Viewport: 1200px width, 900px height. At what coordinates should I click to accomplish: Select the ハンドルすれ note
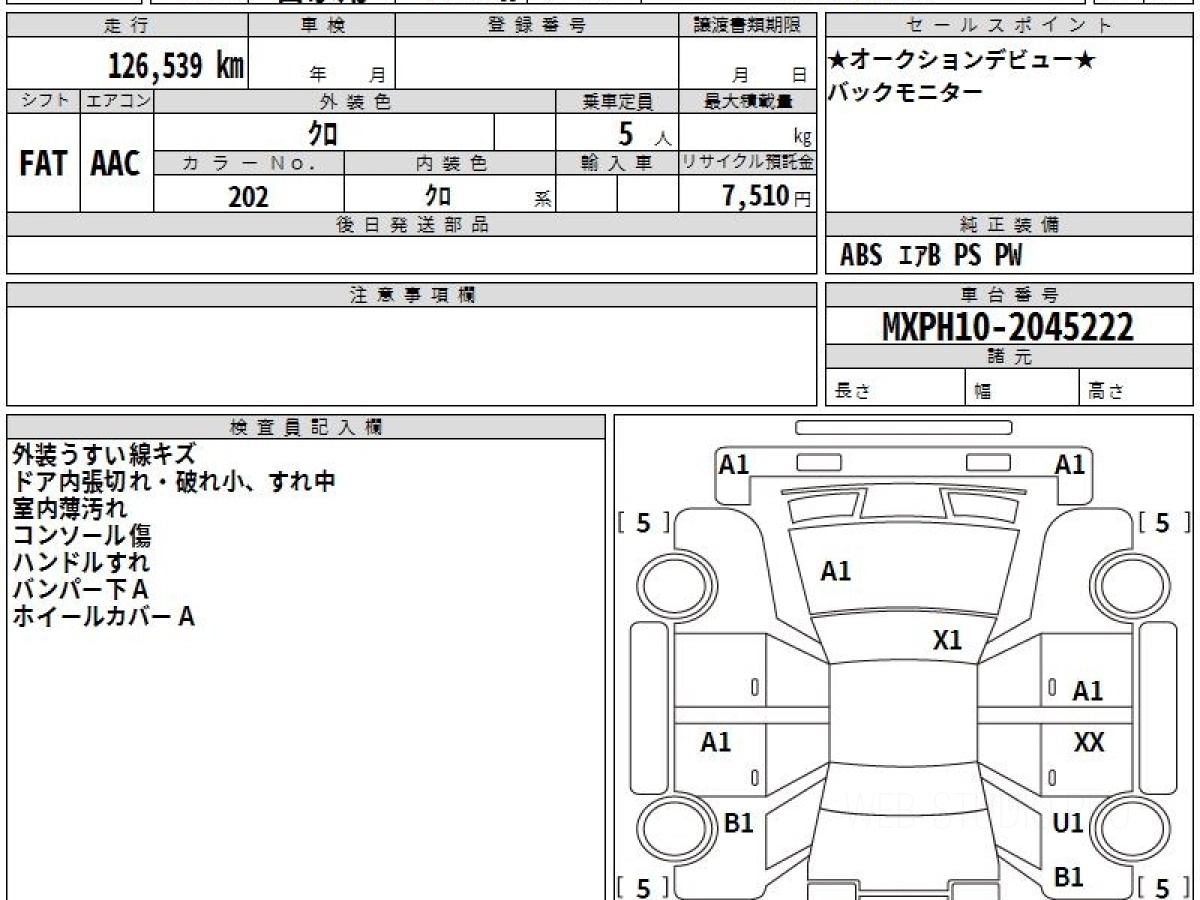click(82, 562)
